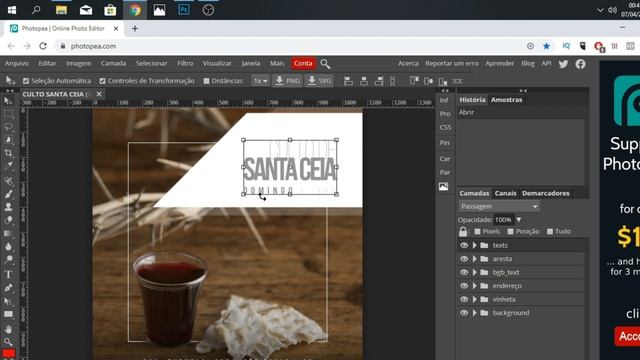Open the 1x export scale dropdown
Viewport: 640px width, 360px height.
pos(260,81)
